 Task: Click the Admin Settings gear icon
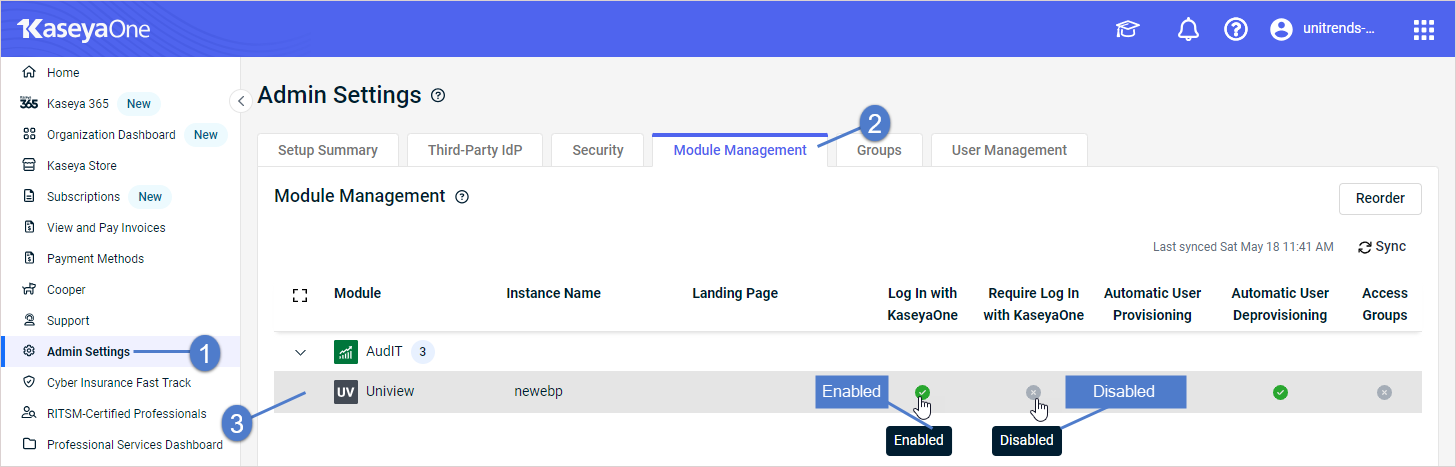click(x=29, y=351)
